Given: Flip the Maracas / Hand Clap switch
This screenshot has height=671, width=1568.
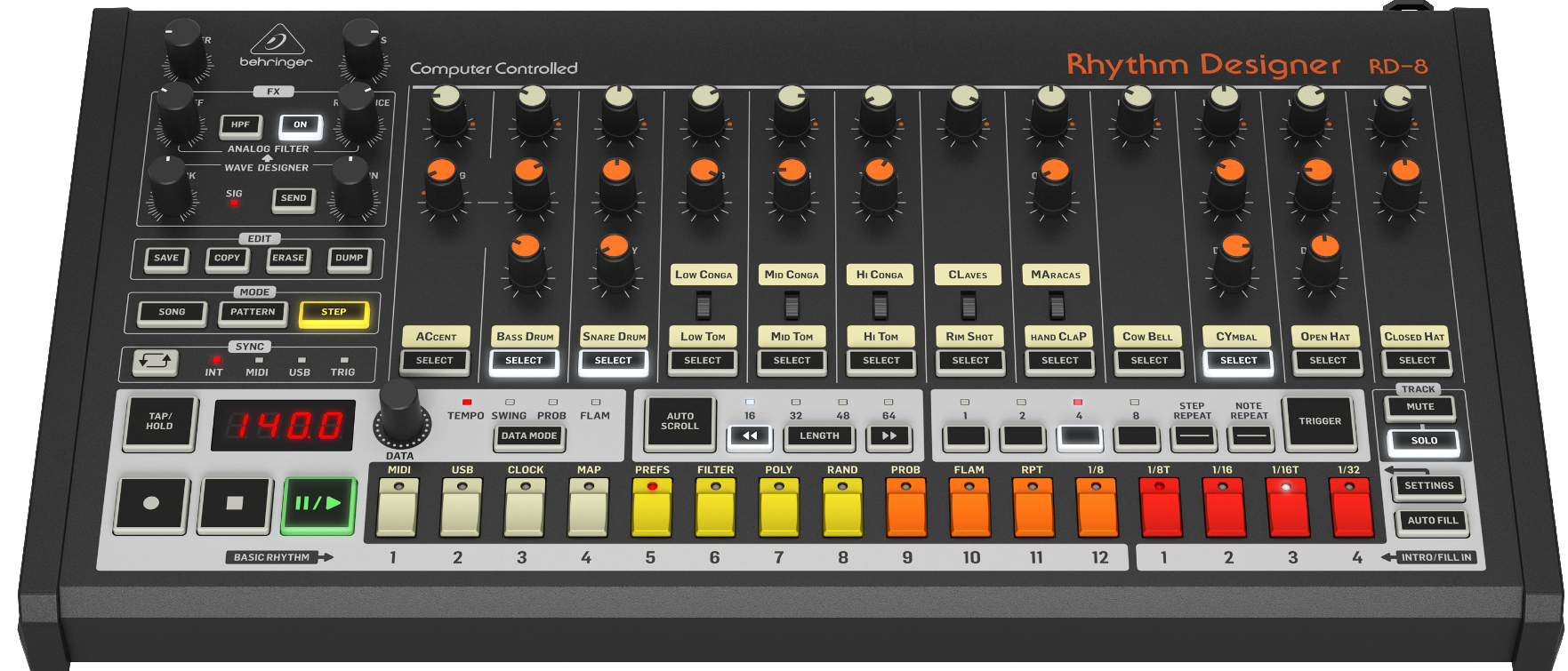Looking at the screenshot, I should [x=1057, y=306].
